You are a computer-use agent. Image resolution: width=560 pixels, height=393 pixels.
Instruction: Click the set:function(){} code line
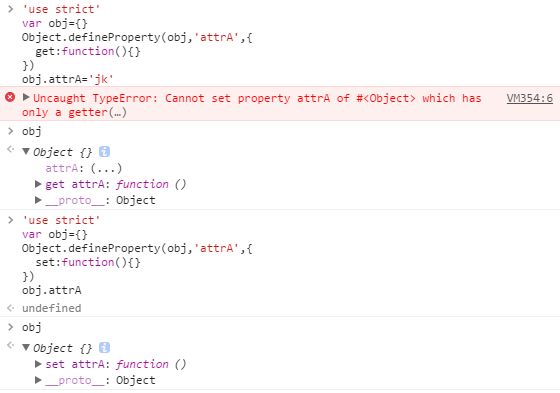tap(88, 262)
